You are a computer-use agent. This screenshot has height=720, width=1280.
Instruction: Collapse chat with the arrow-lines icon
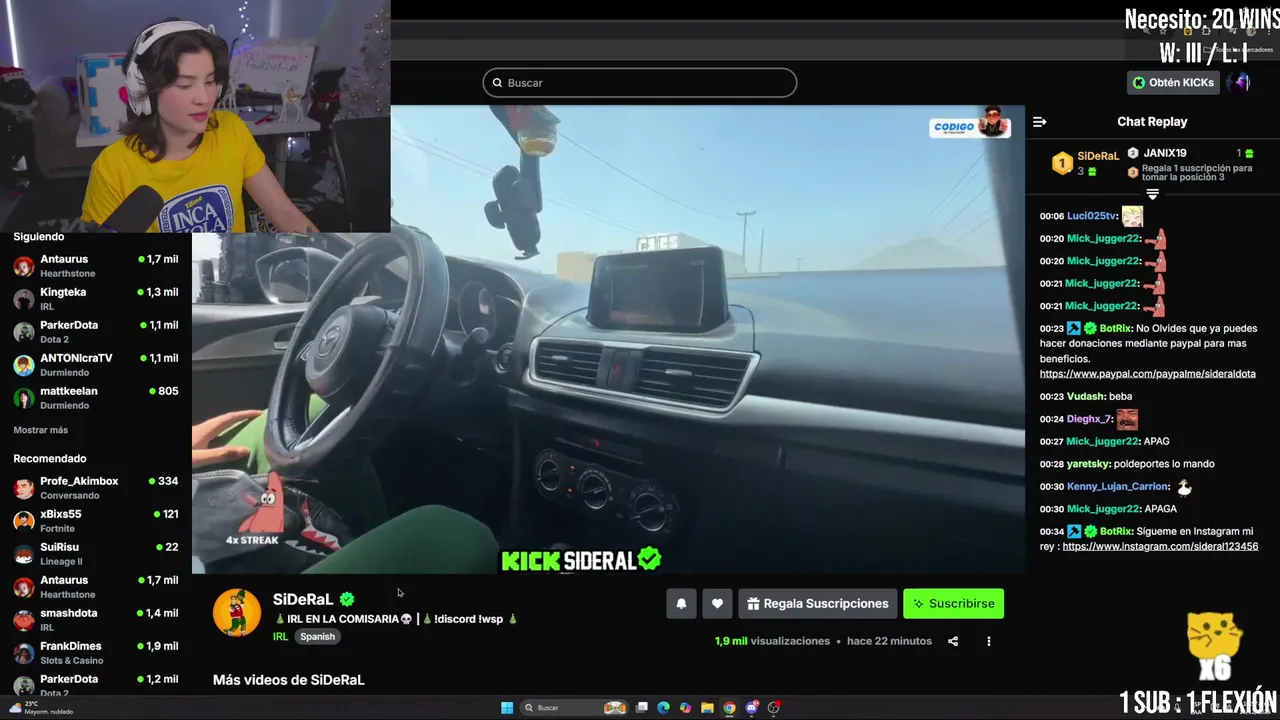coord(1039,122)
